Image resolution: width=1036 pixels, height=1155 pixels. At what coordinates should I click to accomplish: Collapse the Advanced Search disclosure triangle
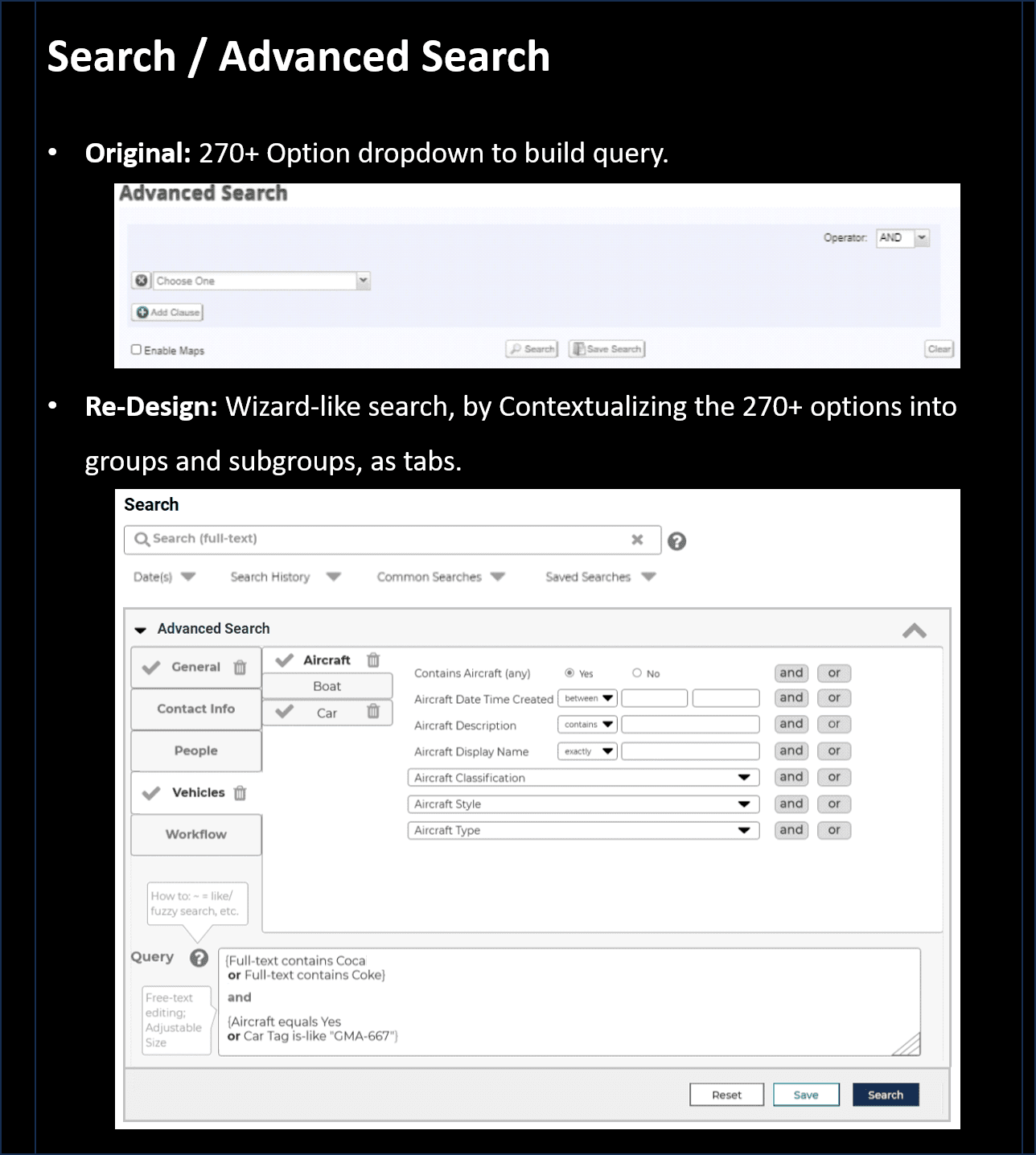click(141, 630)
